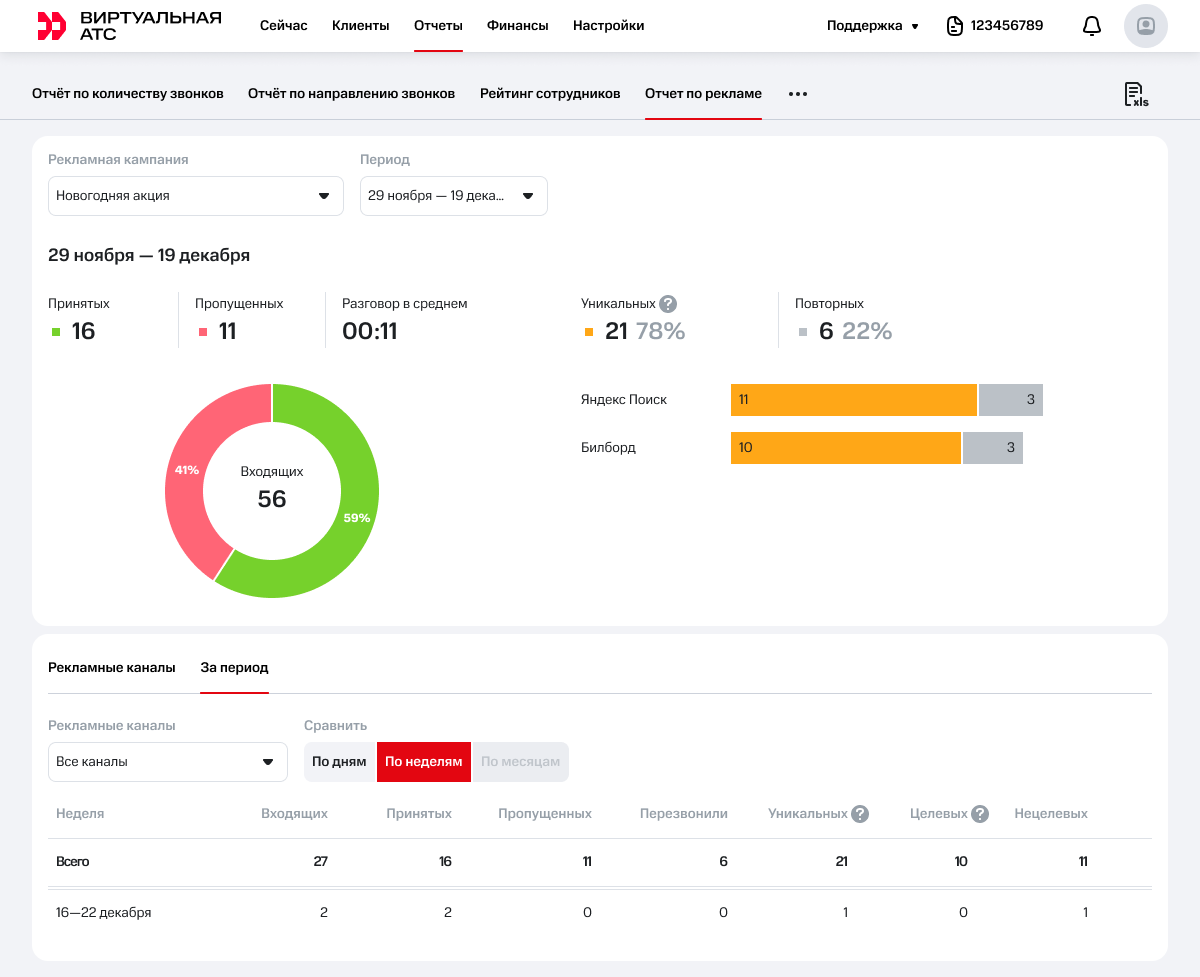This screenshot has width=1200, height=977.
Task: Click the Виртуальная АТС logo
Action: [129, 26]
